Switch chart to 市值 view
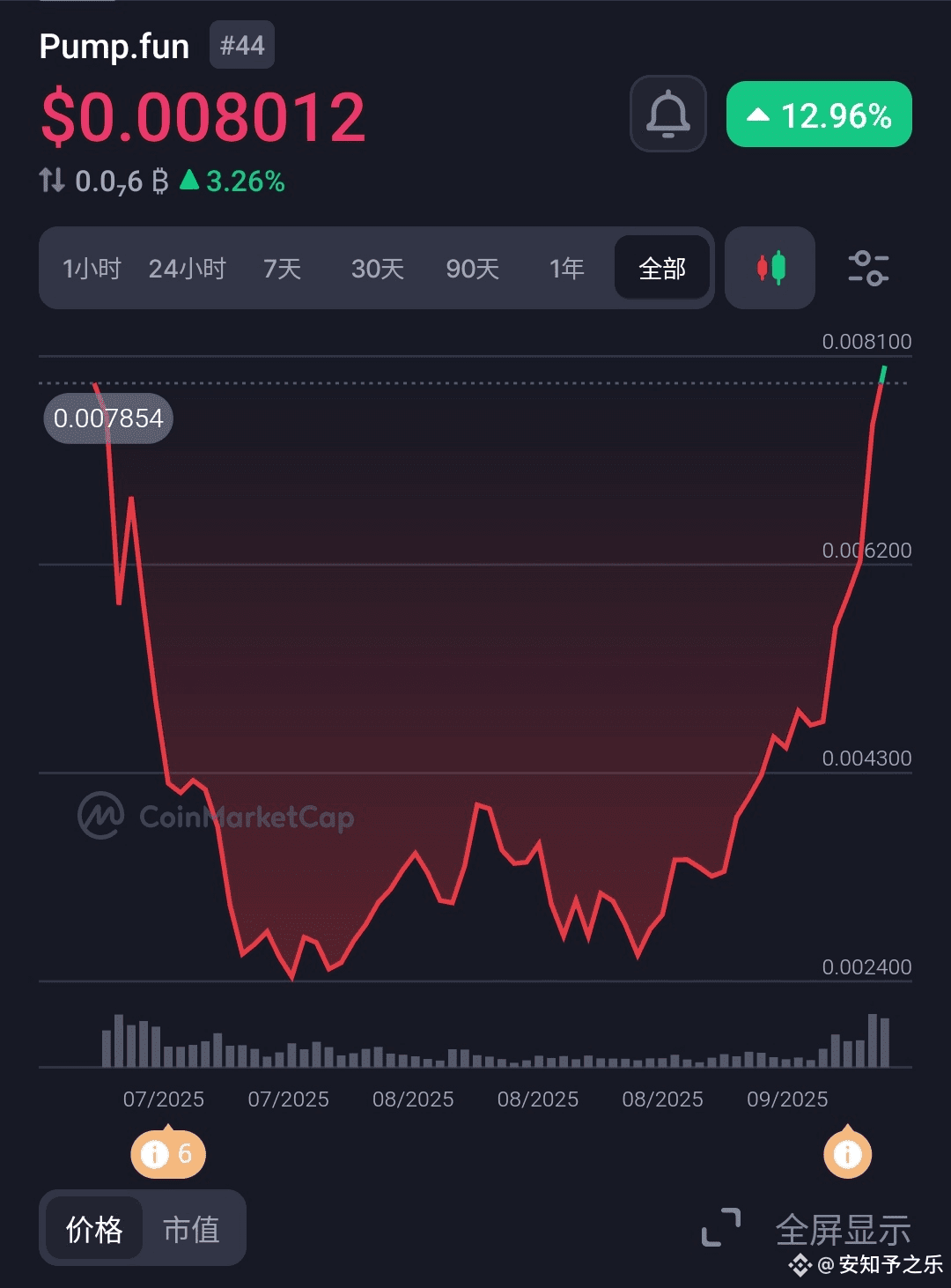Screen dimensions: 951x1288 (x=191, y=1229)
